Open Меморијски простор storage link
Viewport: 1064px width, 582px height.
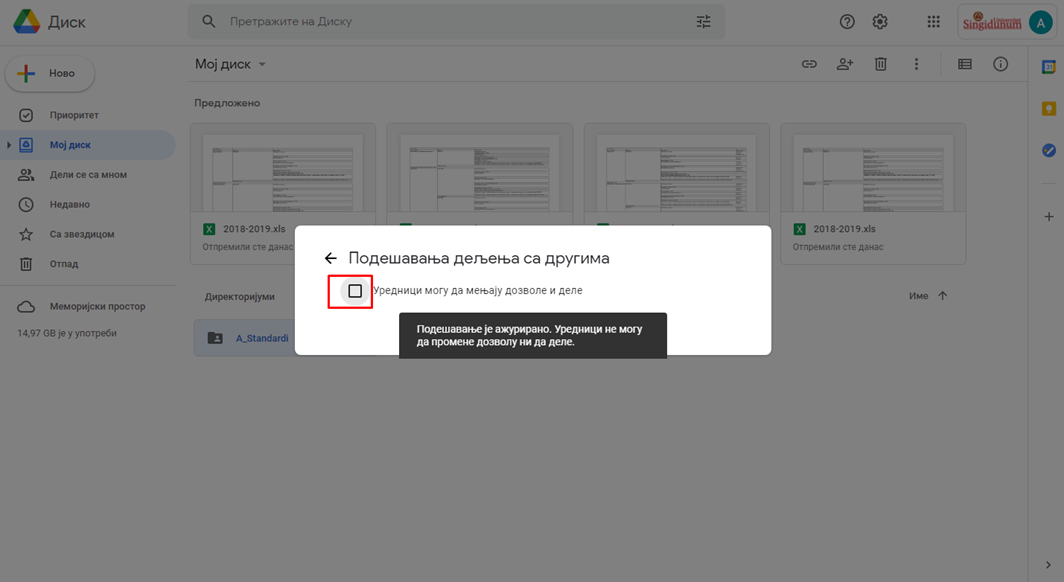(97, 307)
